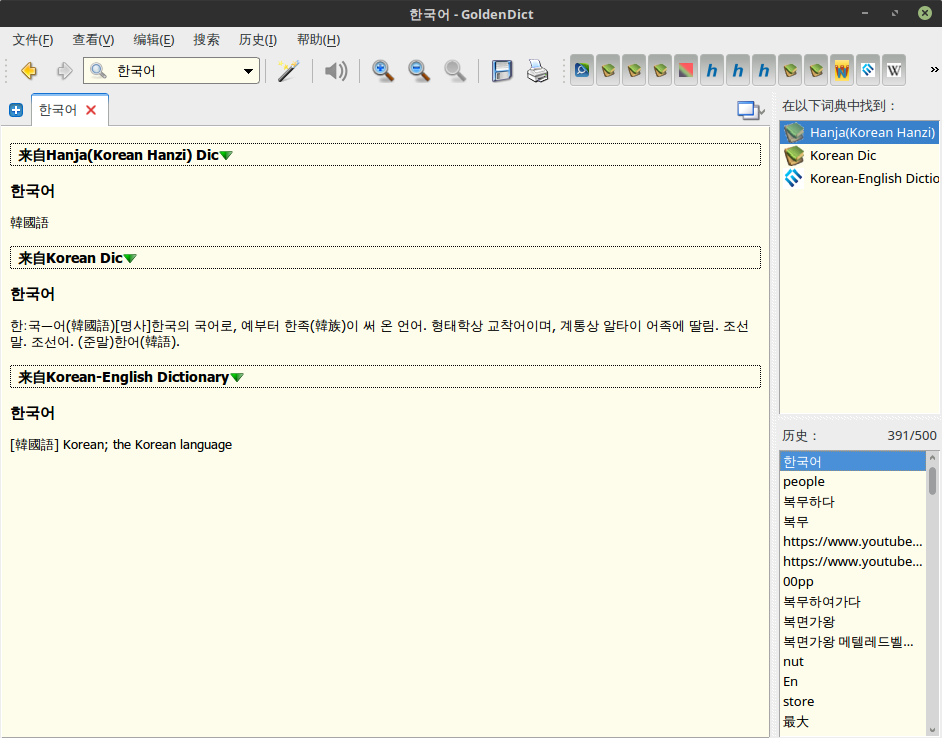
Task: Open the search input dropdown arrow
Action: [x=246, y=71]
